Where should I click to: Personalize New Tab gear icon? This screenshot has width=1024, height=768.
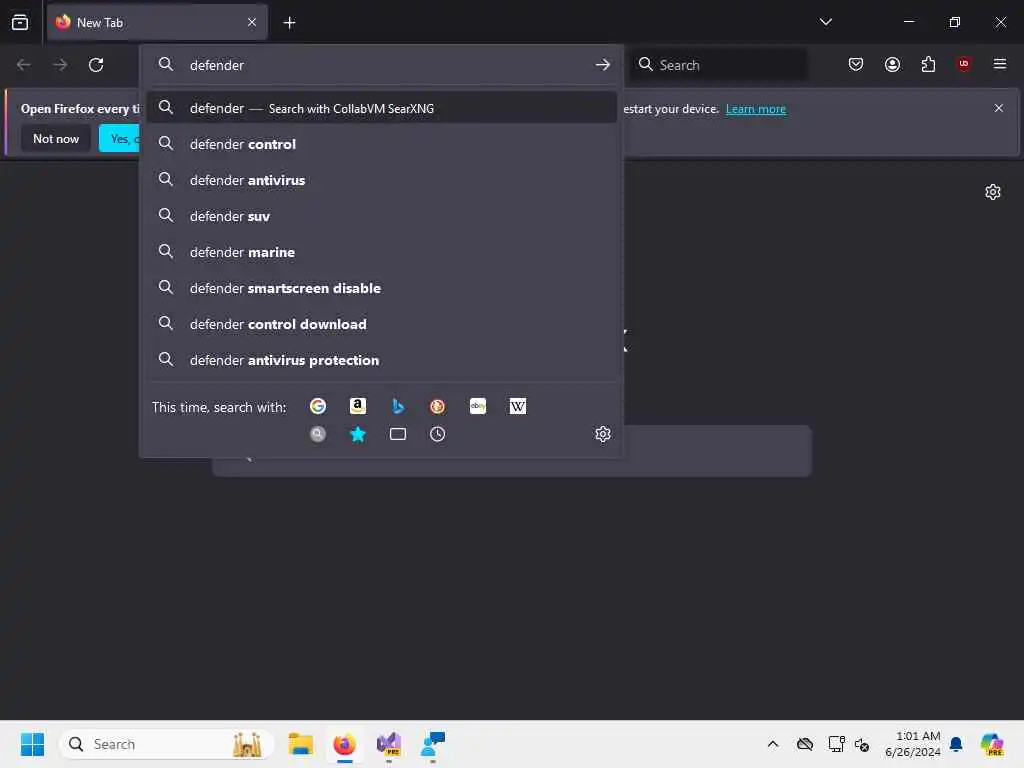pyautogui.click(x=993, y=192)
